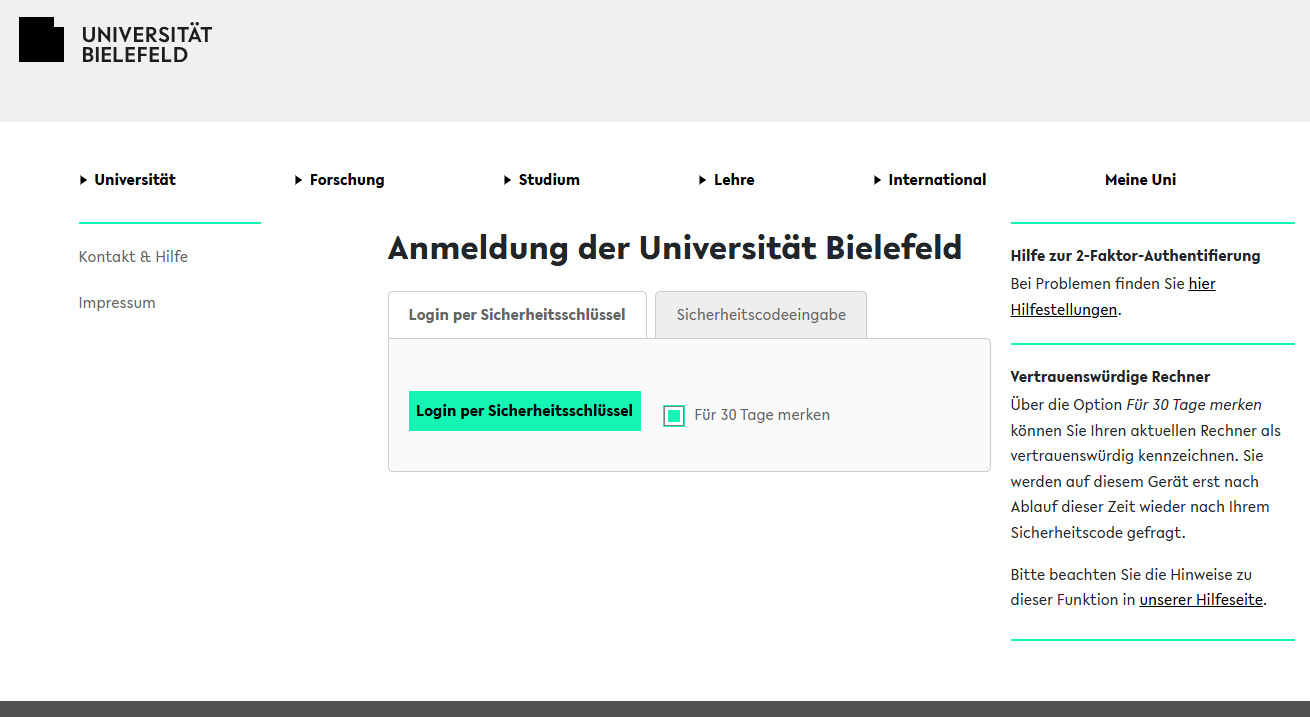
Task: Expand the International menu triangle
Action: pos(878,180)
